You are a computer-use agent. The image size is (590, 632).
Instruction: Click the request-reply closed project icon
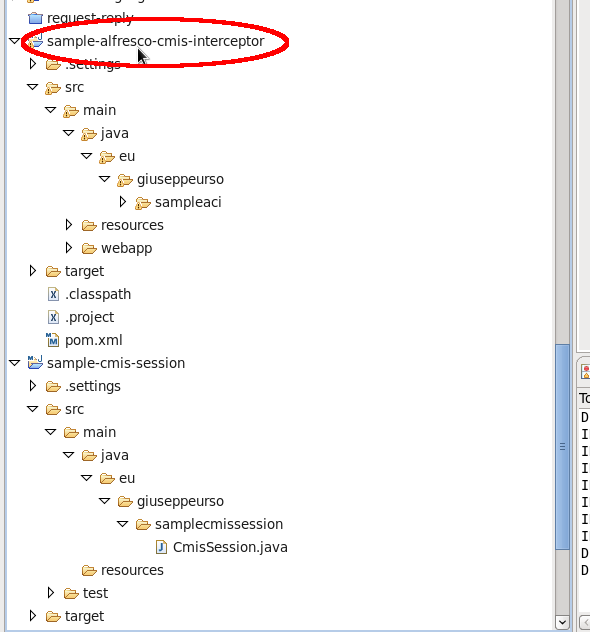35,18
